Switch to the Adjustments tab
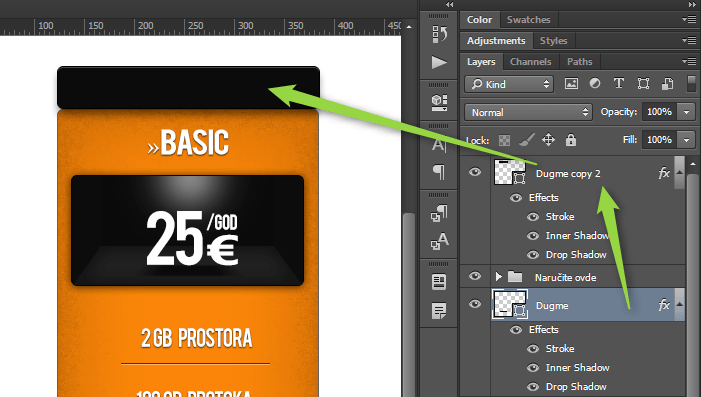Screen dimensions: 701x397 pos(496,41)
